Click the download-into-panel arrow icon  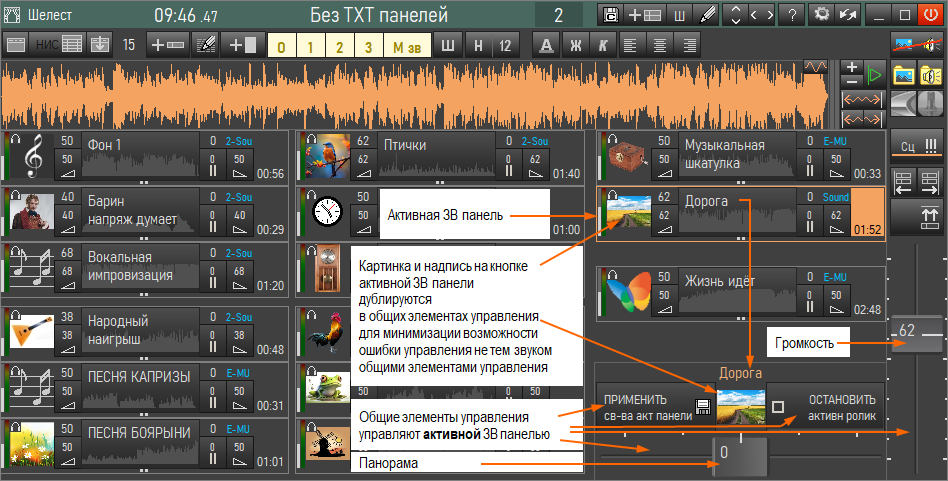[100, 45]
